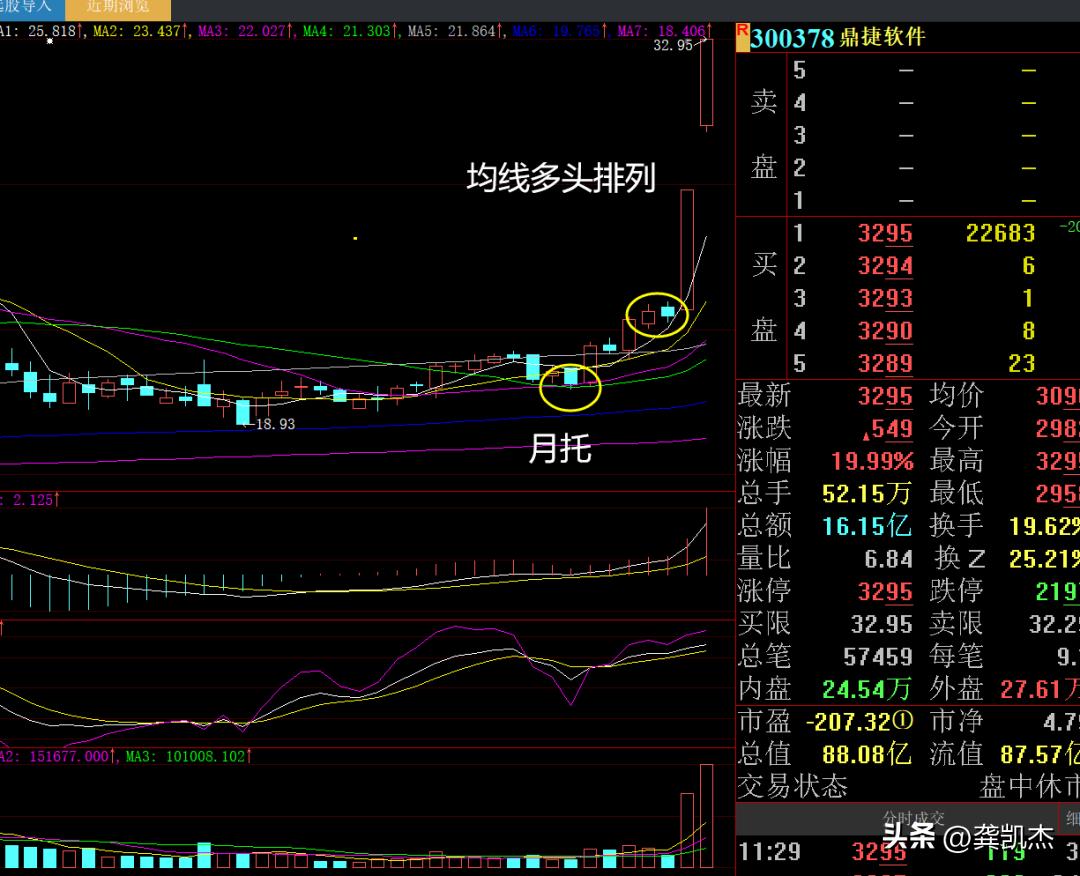Click the 换手 value 19.62%
Image resolution: width=1080 pixels, height=876 pixels.
pos(1044,526)
